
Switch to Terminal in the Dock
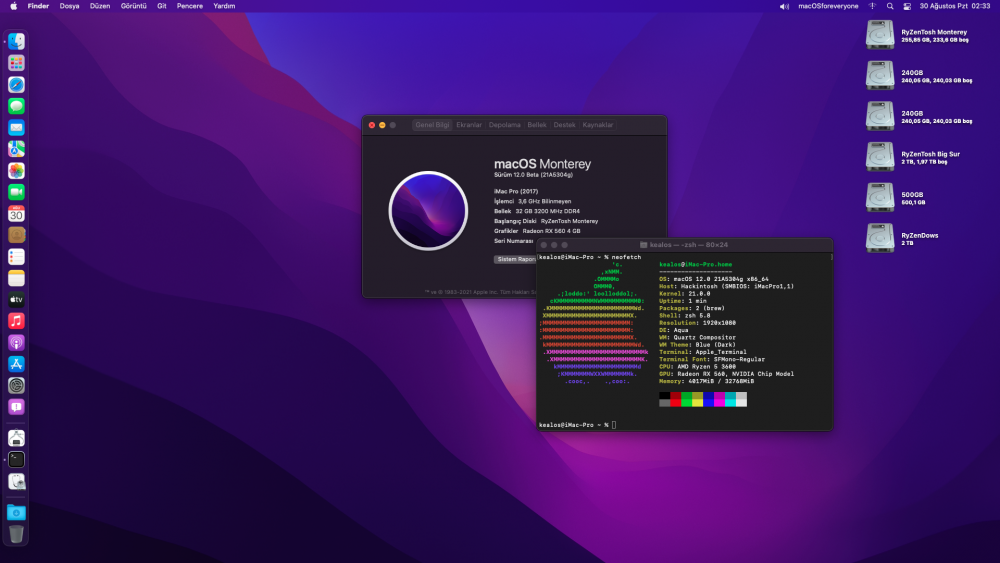[x=17, y=460]
